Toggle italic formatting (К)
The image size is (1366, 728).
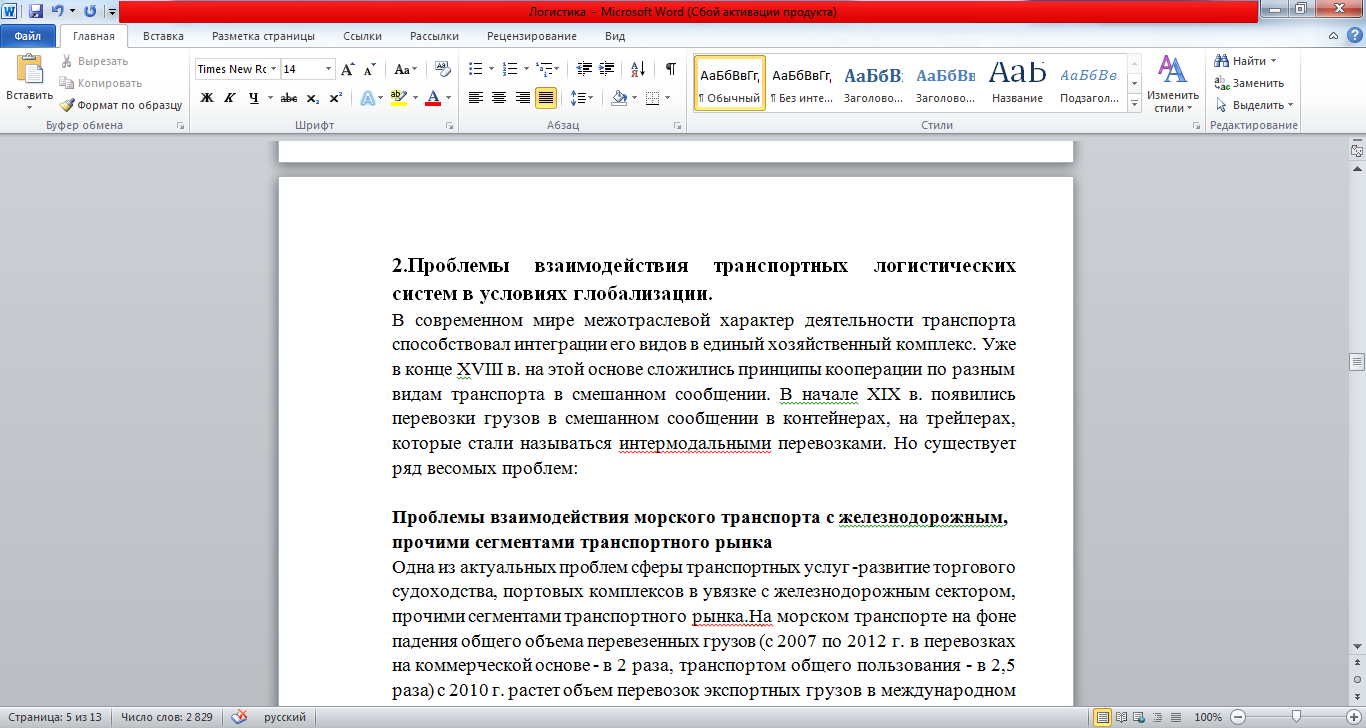[x=230, y=97]
